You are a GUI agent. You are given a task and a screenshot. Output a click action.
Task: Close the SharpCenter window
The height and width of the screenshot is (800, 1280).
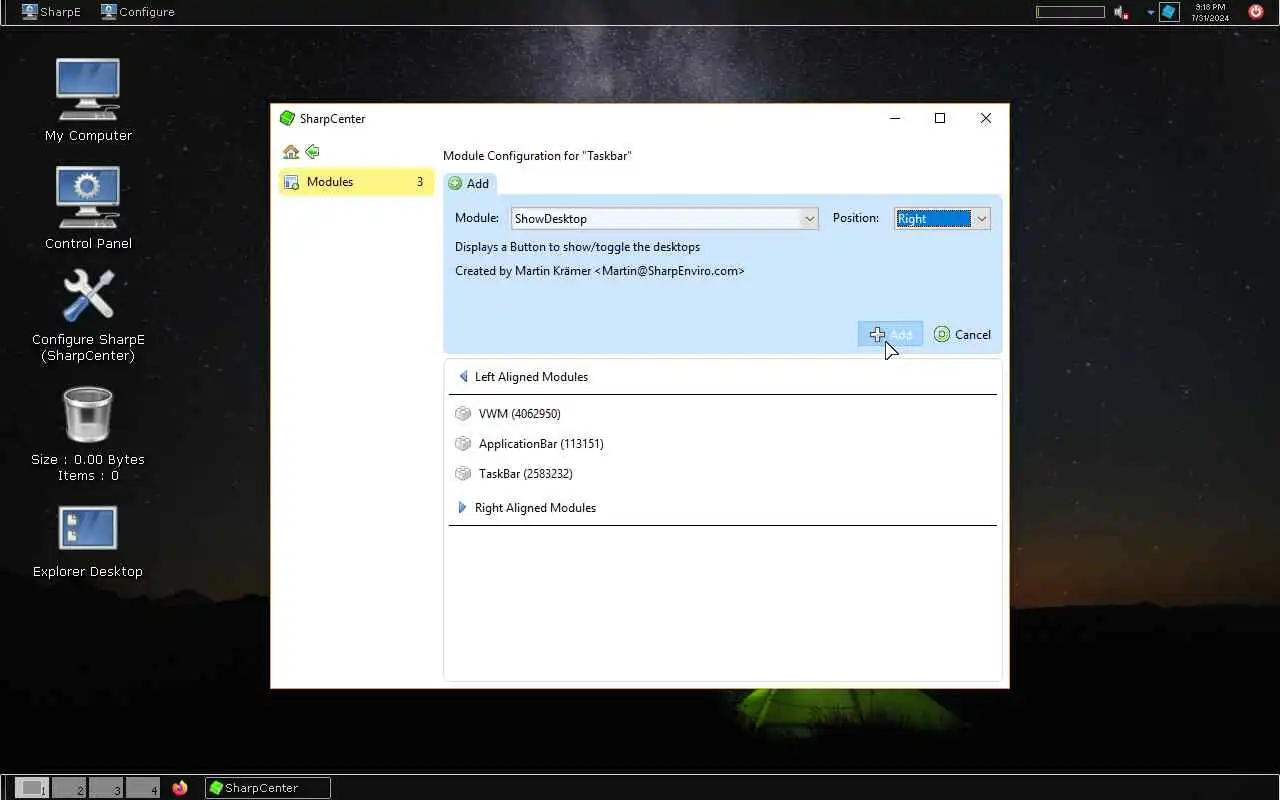pyautogui.click(x=986, y=118)
